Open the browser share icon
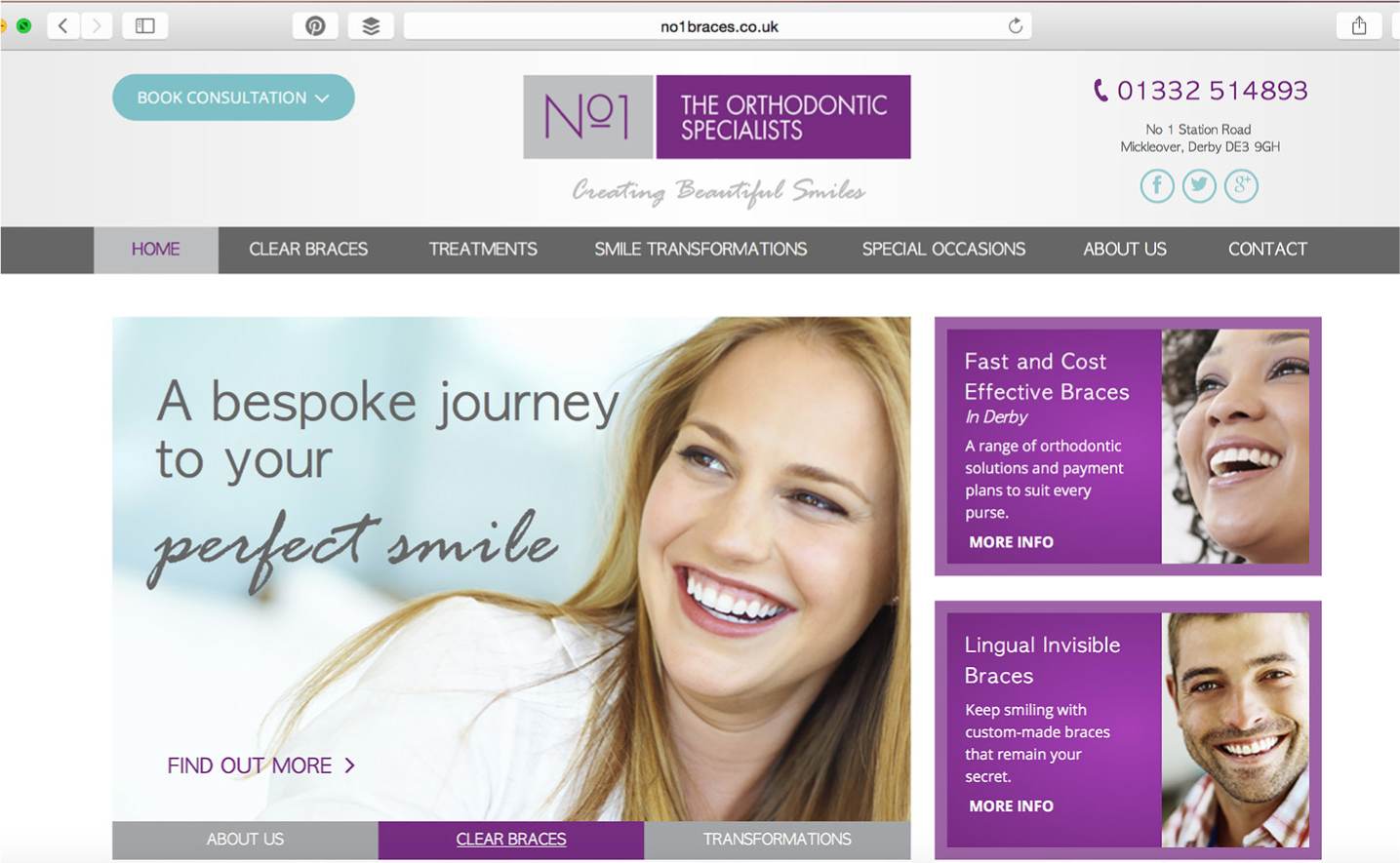The height and width of the screenshot is (863, 1400). [x=1359, y=26]
